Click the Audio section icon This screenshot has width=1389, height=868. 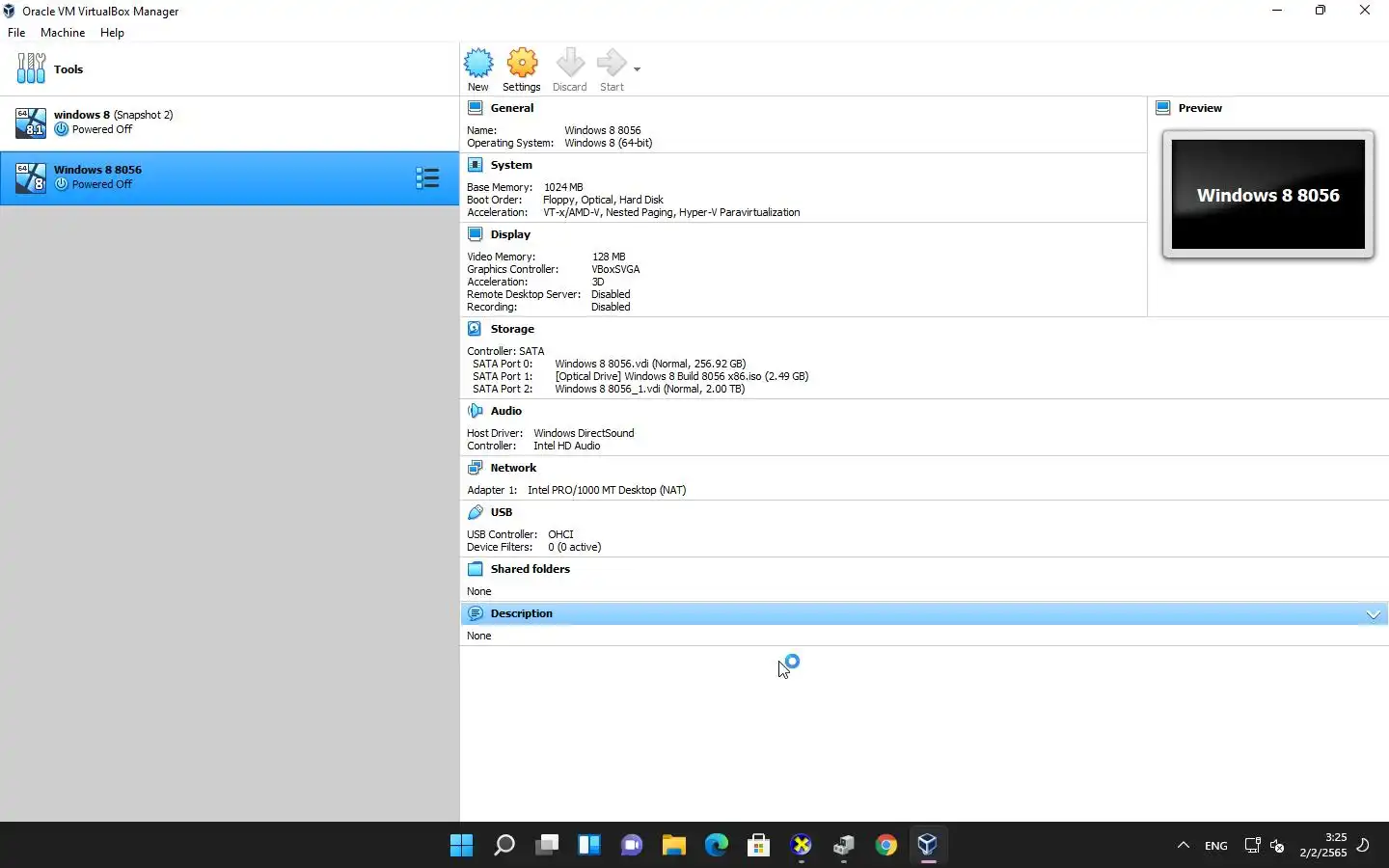476,411
